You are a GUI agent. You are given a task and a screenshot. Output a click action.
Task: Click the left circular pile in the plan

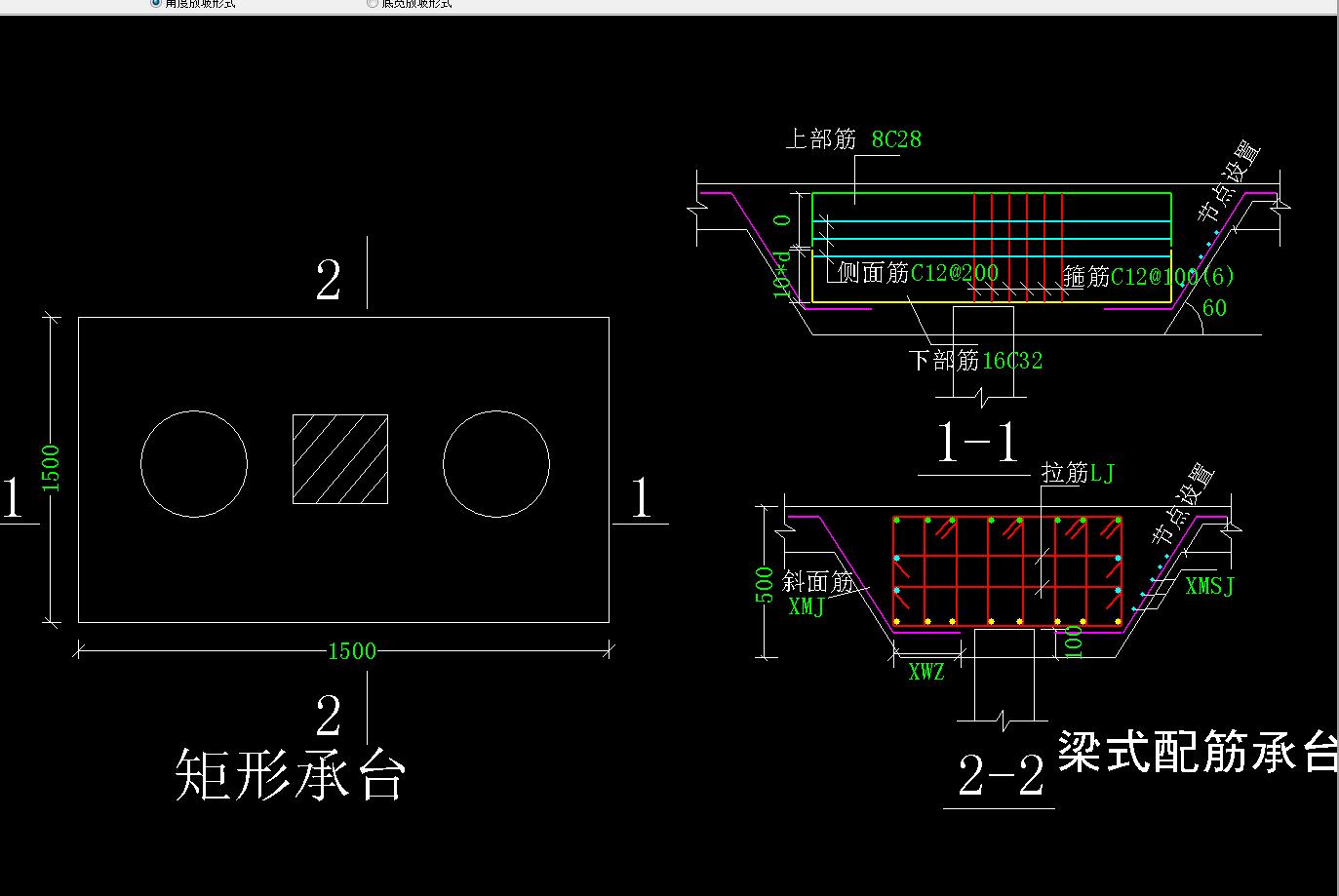pyautogui.click(x=194, y=464)
